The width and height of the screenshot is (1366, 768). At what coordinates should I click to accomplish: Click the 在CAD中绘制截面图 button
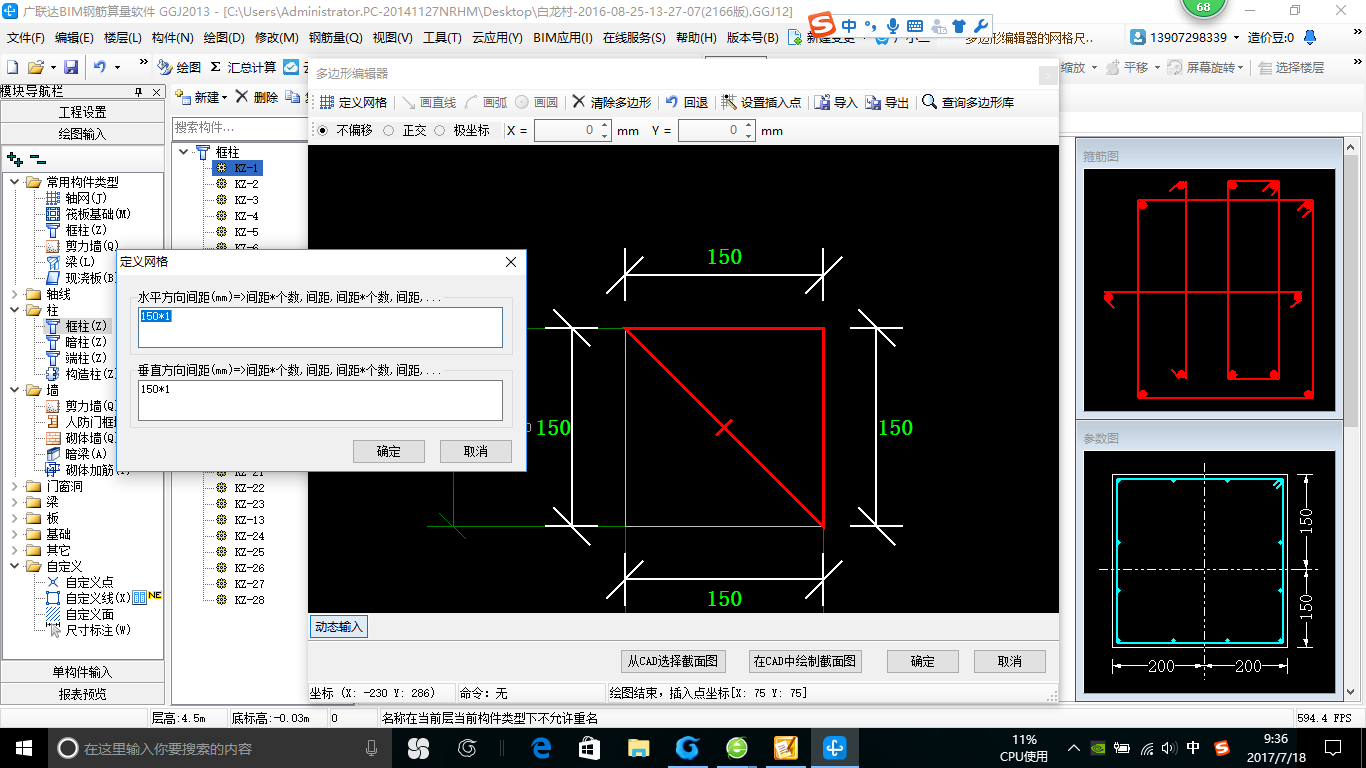(x=804, y=661)
